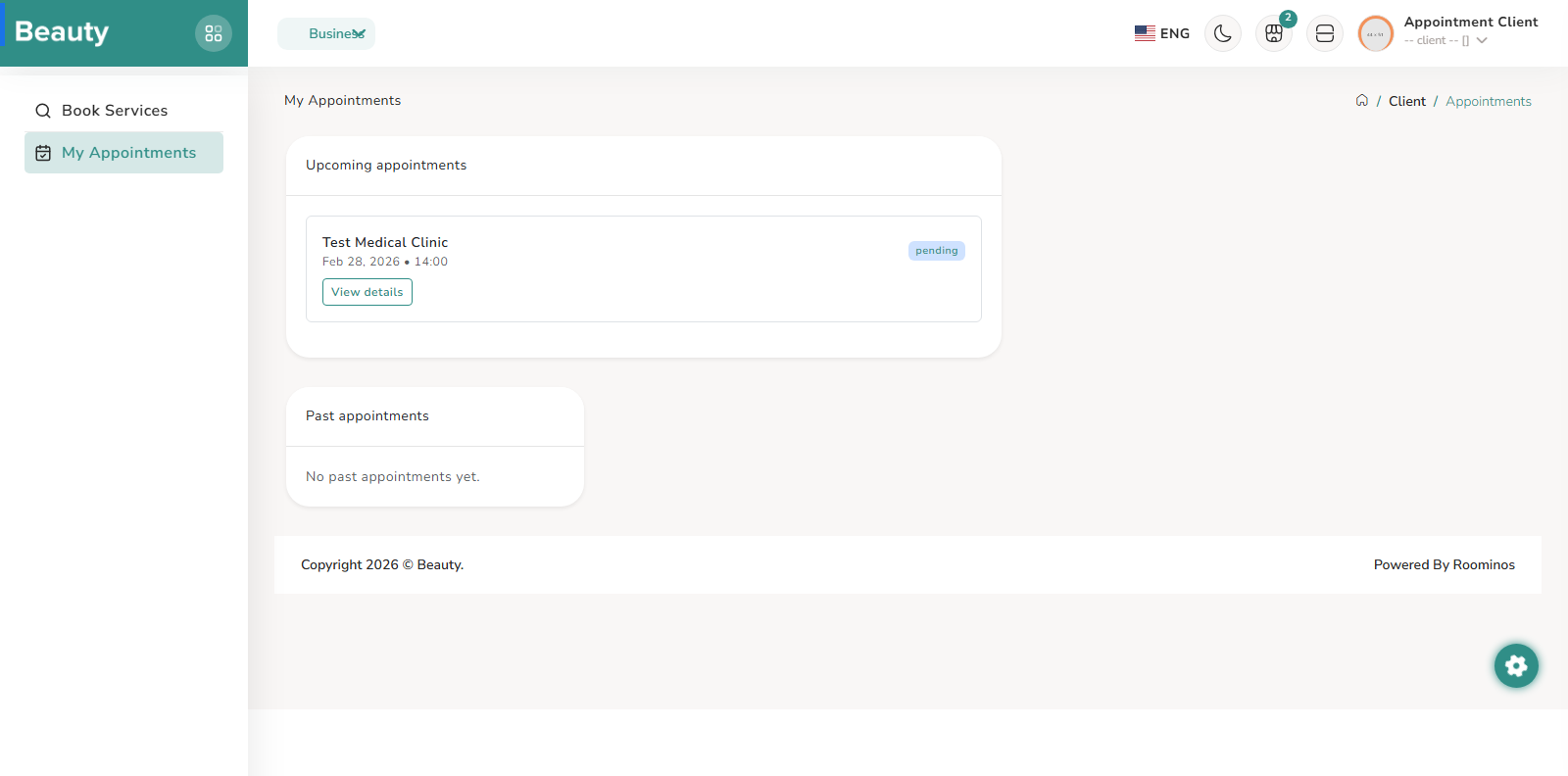Click the My Appointments page title
The width and height of the screenshot is (1568, 776).
343,100
